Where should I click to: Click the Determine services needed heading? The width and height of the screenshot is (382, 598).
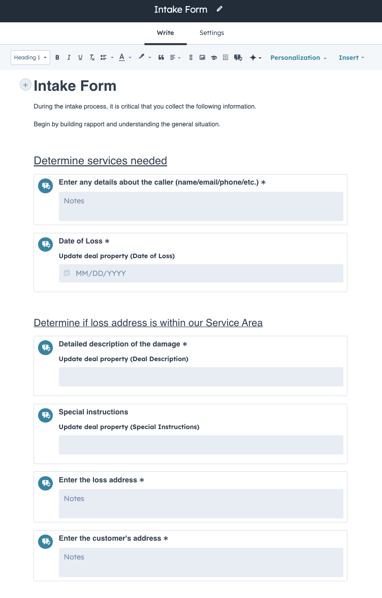[x=100, y=161]
